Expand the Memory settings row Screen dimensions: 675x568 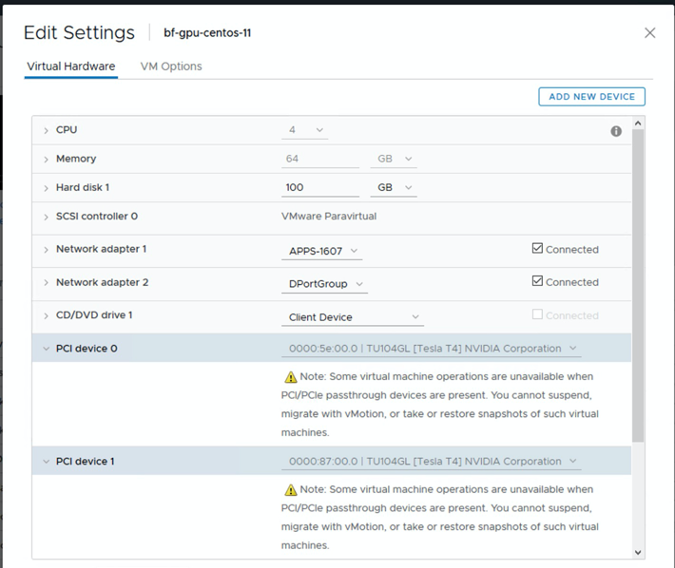(46, 159)
